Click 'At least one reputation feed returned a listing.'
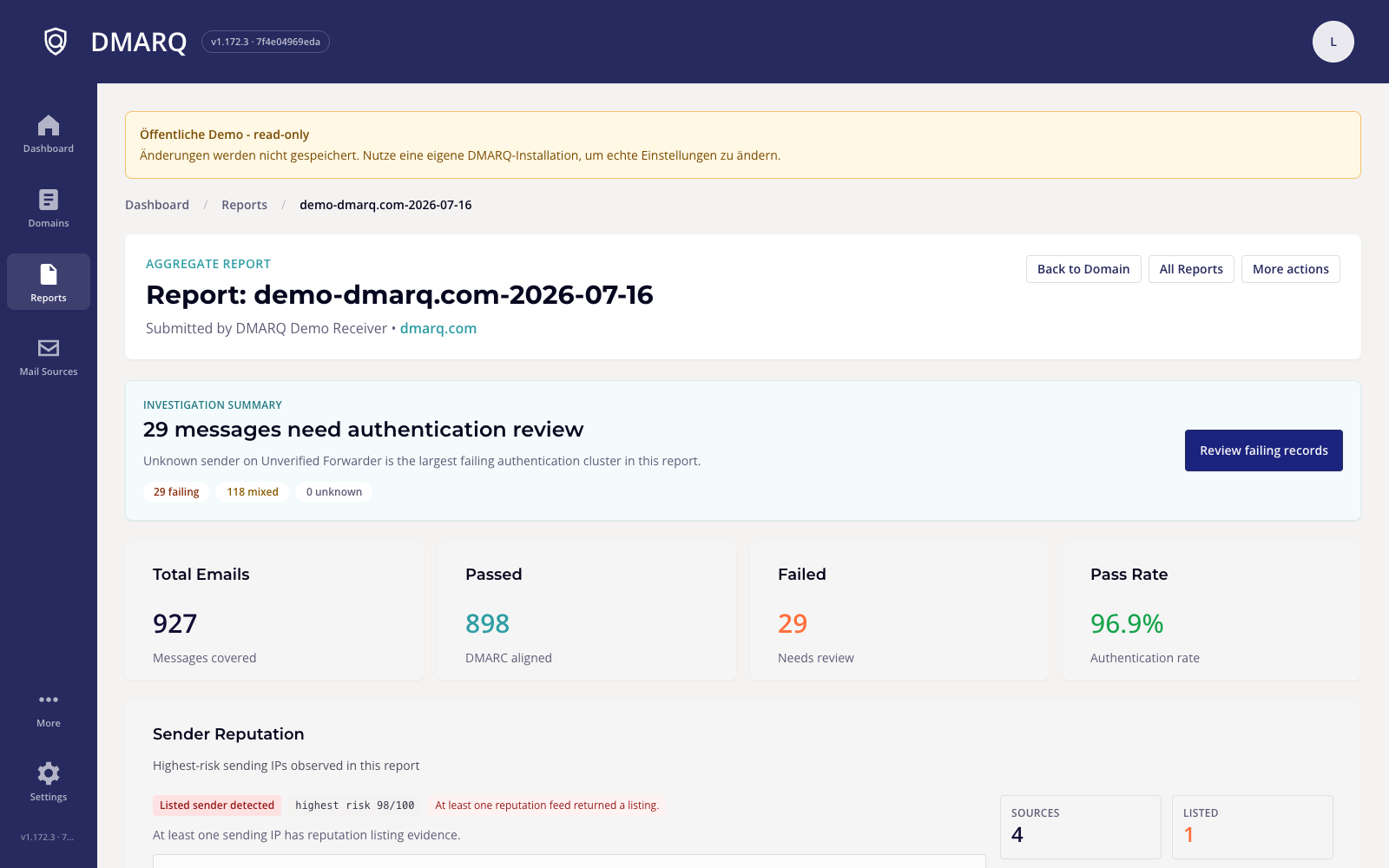 547,806
